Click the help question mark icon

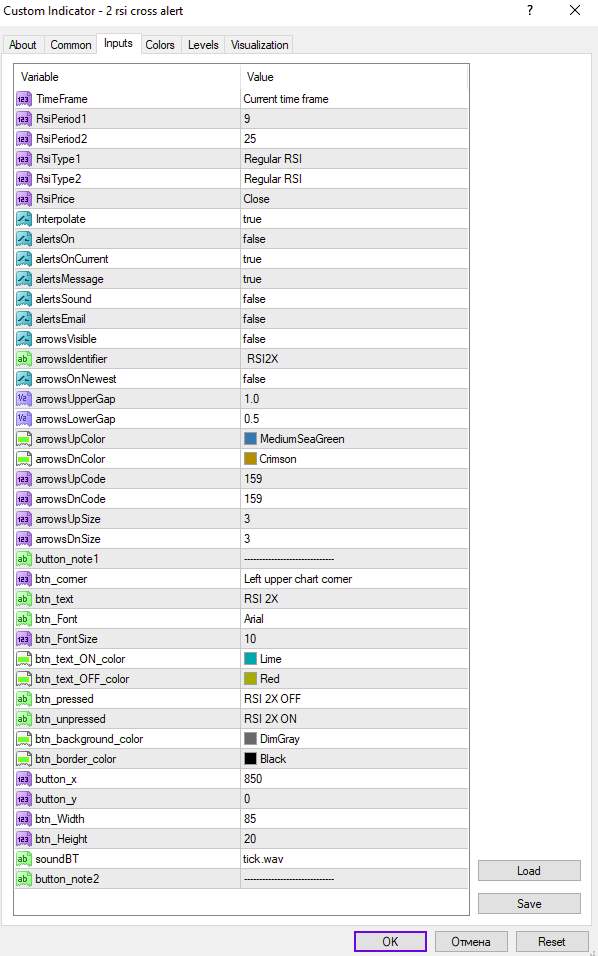tap(530, 10)
